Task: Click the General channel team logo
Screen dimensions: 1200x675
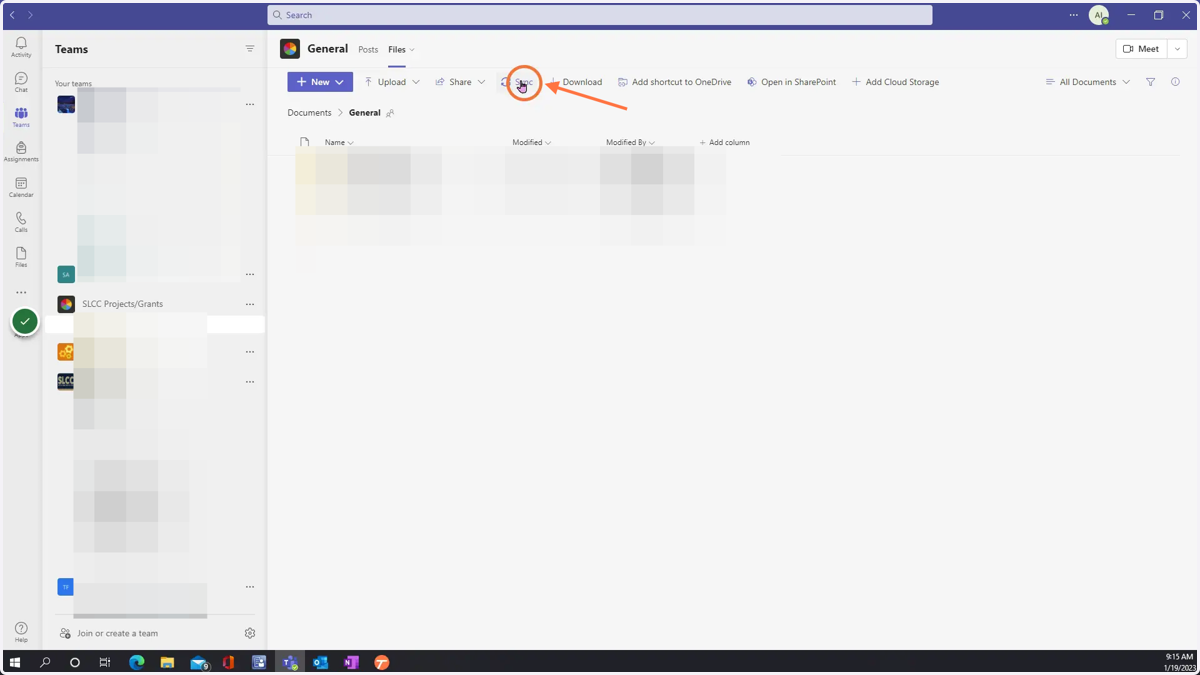Action: 290,49
